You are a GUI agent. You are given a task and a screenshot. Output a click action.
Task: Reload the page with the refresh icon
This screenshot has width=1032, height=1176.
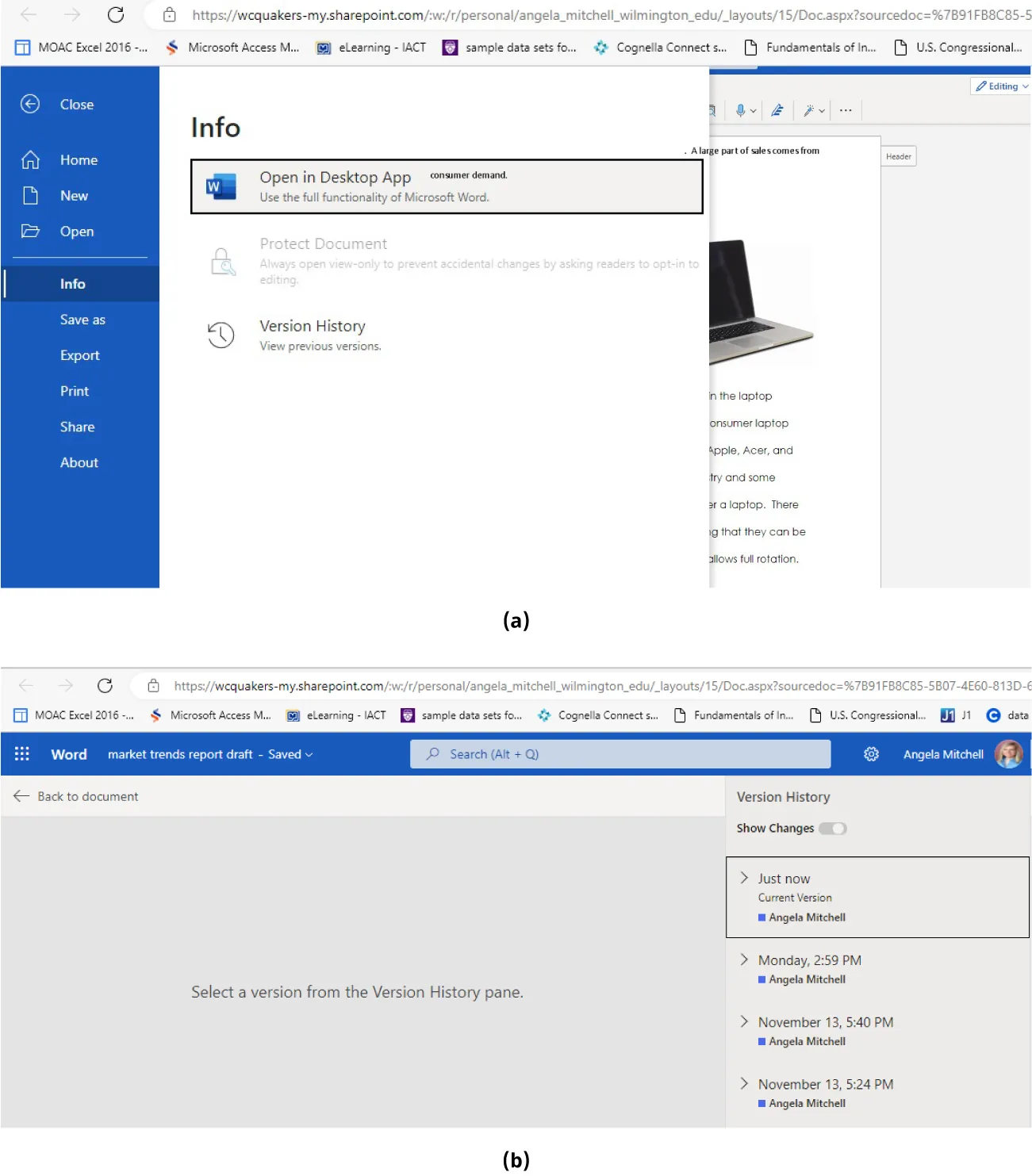(116, 14)
